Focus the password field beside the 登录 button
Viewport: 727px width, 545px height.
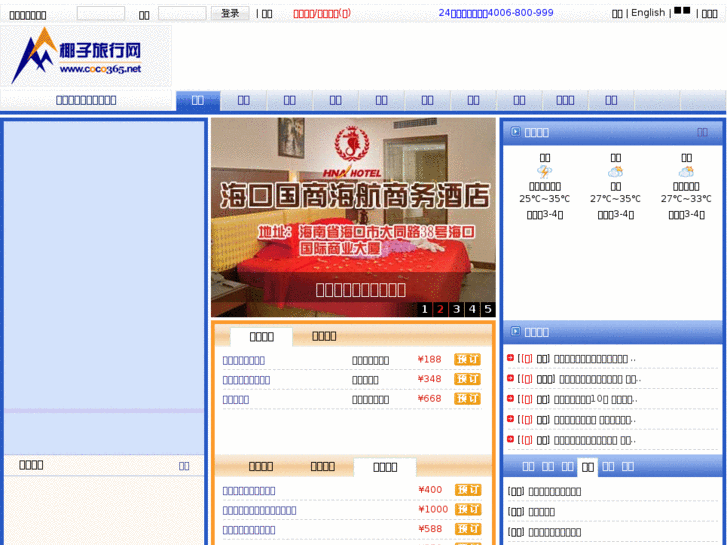click(182, 13)
